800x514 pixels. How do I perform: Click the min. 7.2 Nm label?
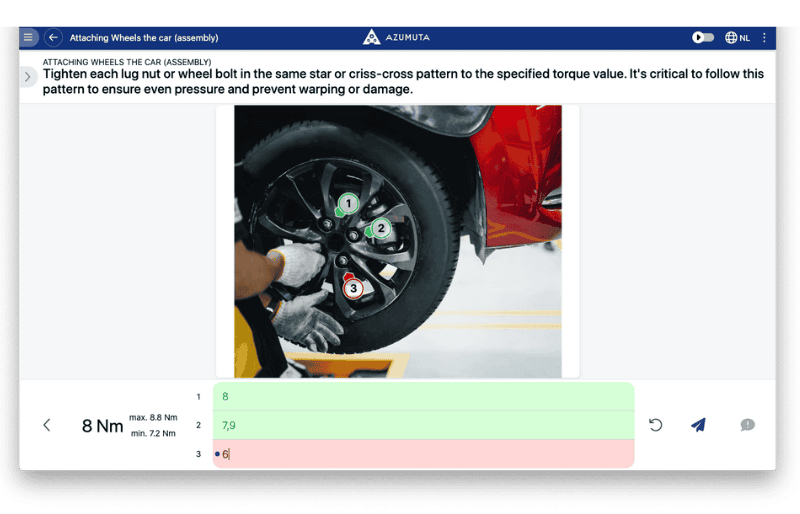click(153, 433)
